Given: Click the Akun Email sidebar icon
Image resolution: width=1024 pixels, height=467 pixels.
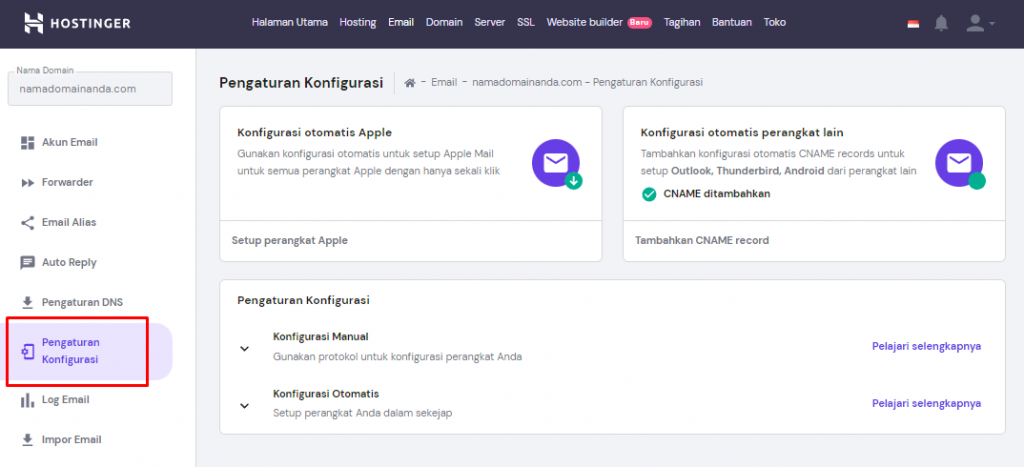Looking at the screenshot, I should (x=28, y=142).
